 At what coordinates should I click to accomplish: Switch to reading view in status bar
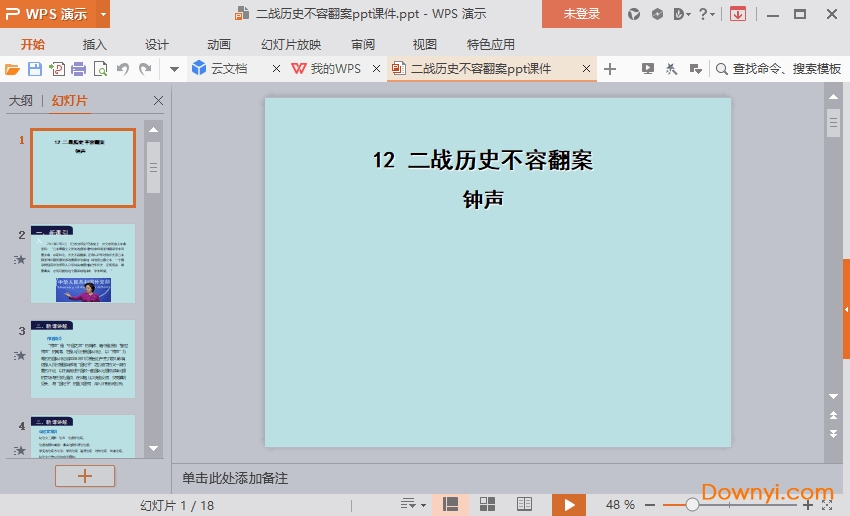[524, 505]
